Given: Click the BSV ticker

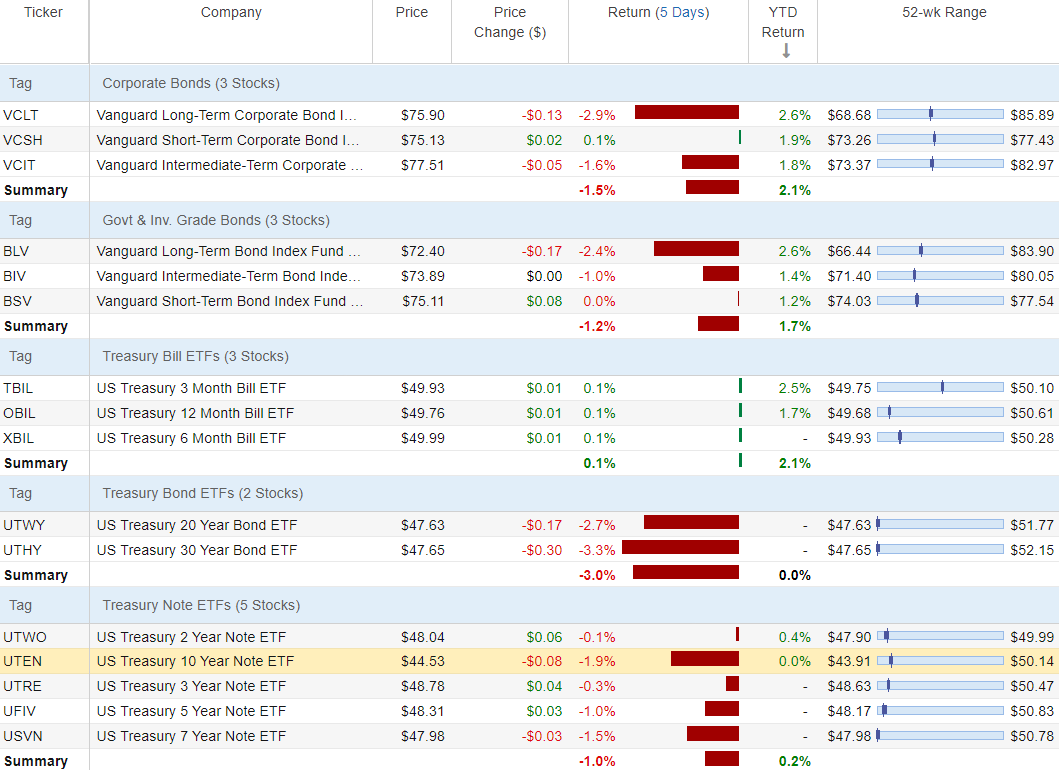Looking at the screenshot, I should (x=18, y=301).
